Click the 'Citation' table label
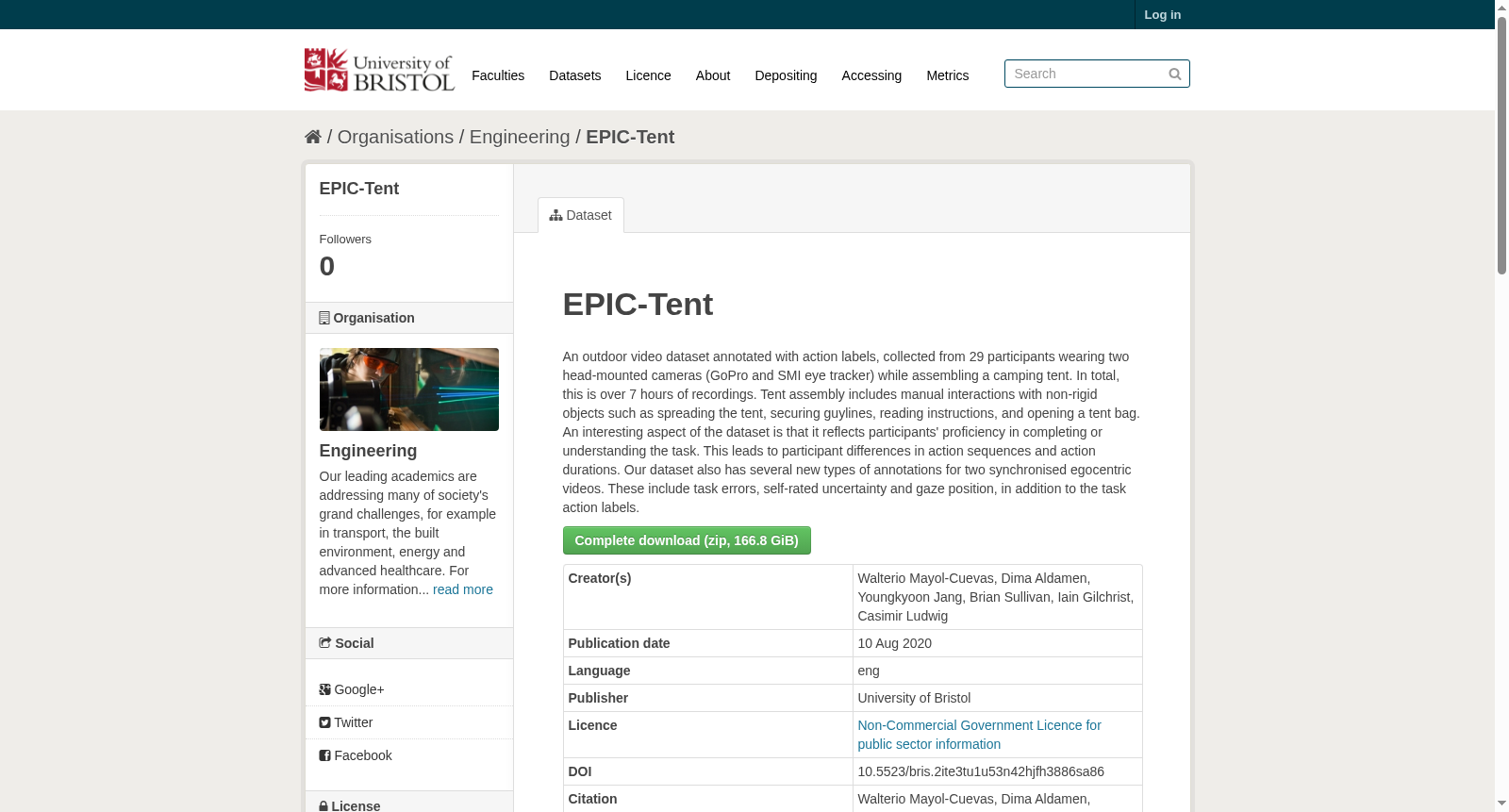 tap(592, 799)
